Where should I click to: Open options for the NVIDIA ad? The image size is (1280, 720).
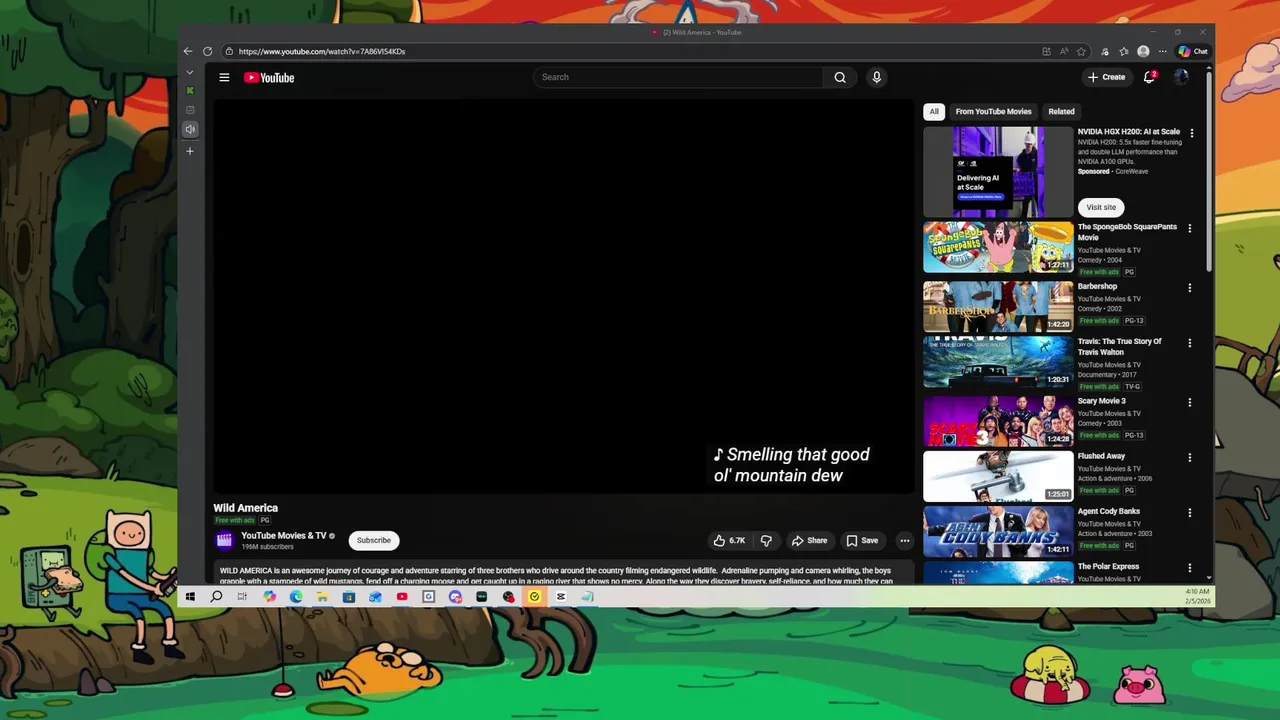(x=1191, y=133)
